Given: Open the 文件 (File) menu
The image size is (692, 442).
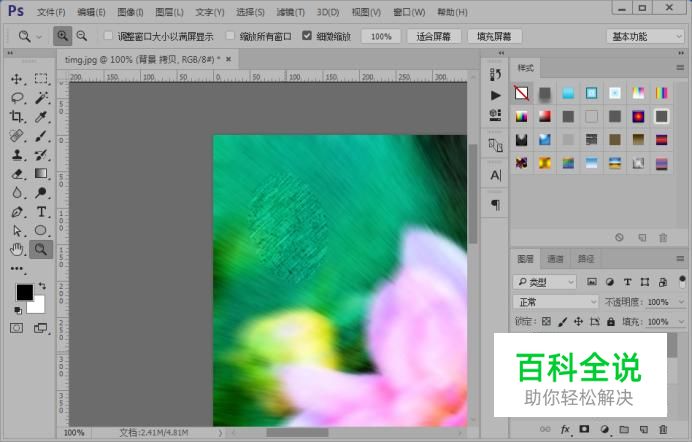Looking at the screenshot, I should (51, 12).
